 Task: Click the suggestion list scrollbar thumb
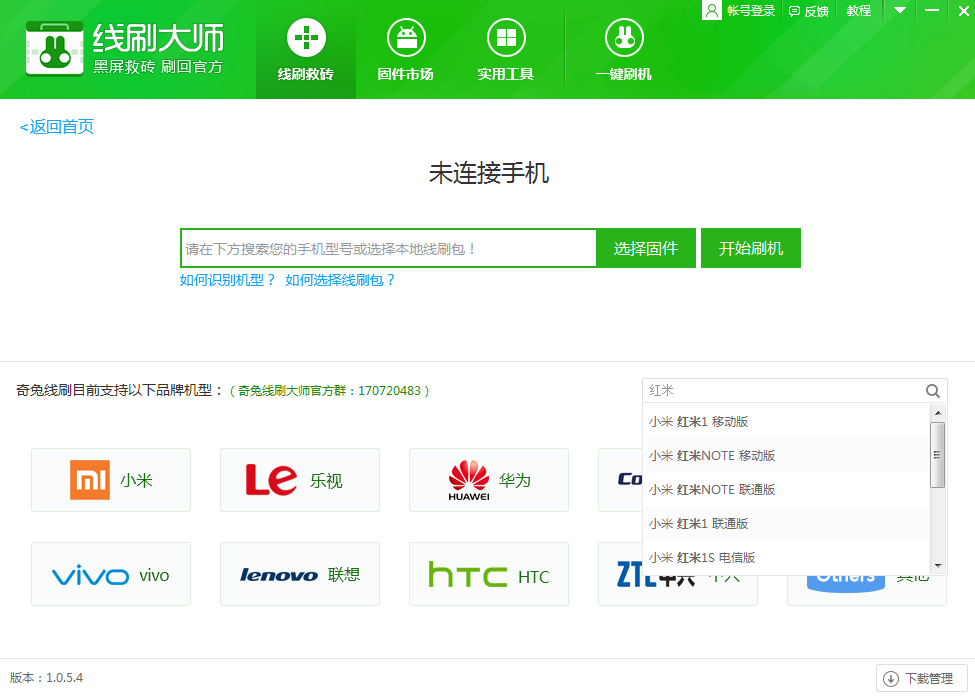coord(938,455)
